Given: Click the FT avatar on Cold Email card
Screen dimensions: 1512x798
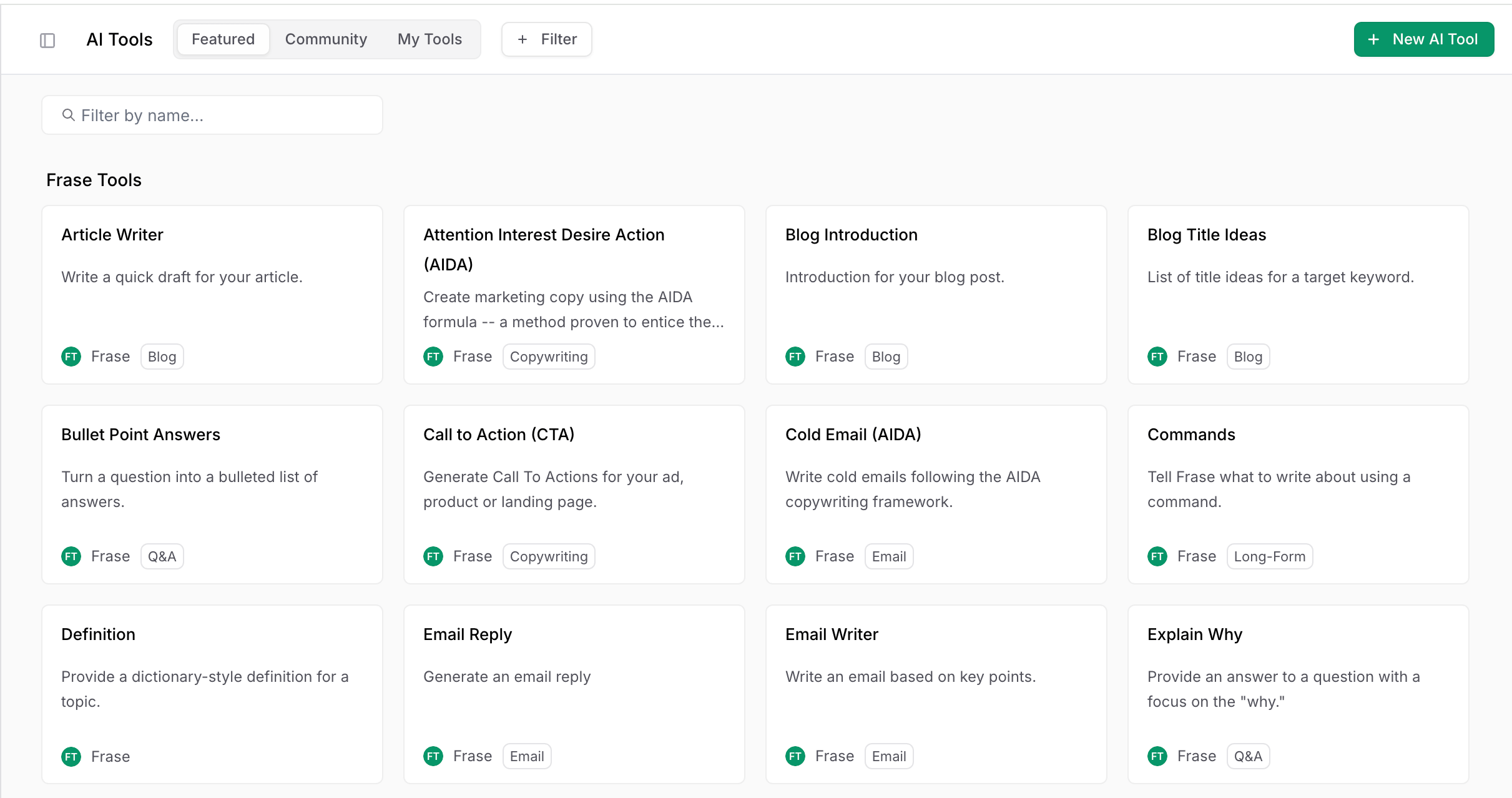Looking at the screenshot, I should [x=795, y=556].
